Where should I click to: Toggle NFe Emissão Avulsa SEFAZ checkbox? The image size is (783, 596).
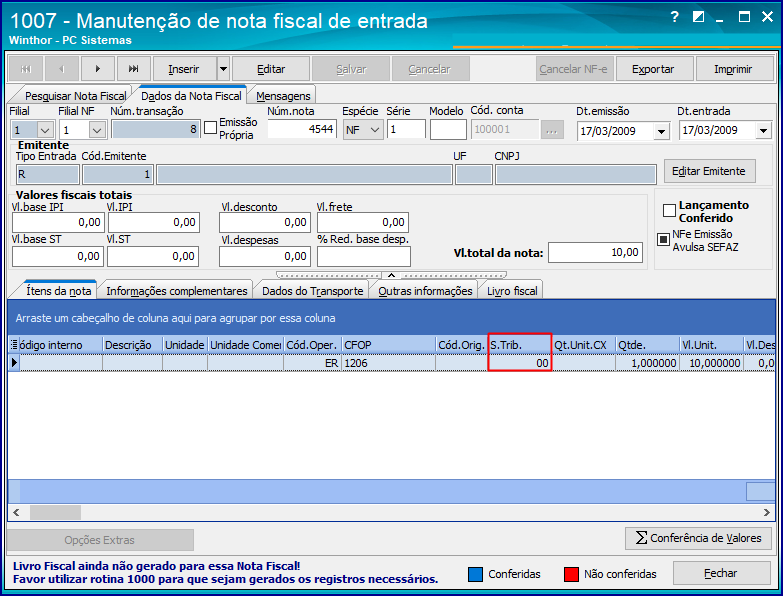point(663,240)
